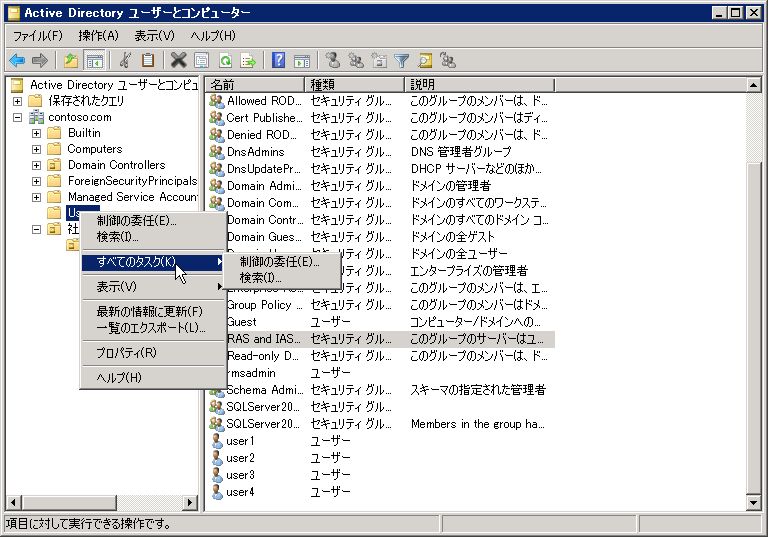This screenshot has height=537, width=768.
Task: Expand the Builtin folder
Action: click(37, 133)
